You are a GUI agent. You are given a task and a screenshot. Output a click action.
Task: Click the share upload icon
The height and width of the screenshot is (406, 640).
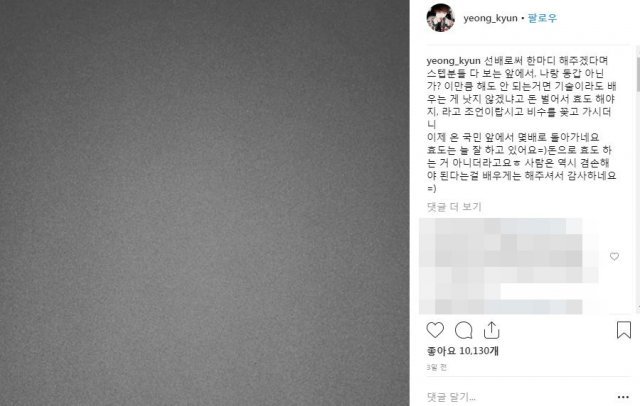tap(491, 330)
